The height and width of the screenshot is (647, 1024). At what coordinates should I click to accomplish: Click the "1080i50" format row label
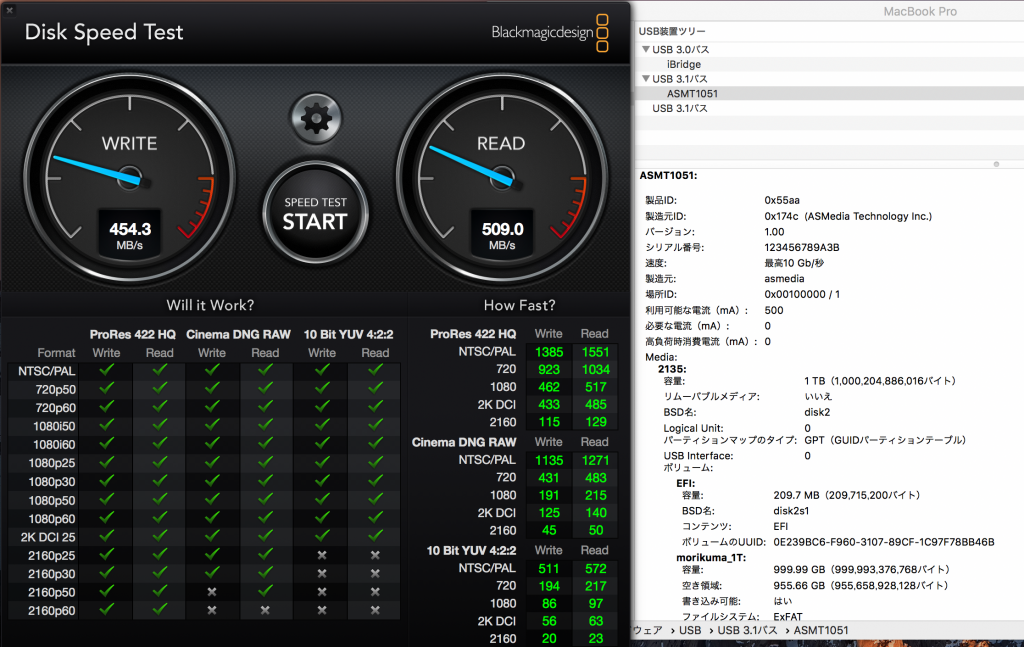(x=54, y=426)
